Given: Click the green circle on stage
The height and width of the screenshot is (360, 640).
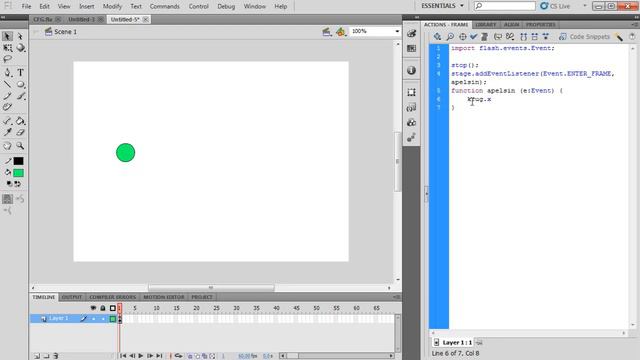Looking at the screenshot, I should pos(126,153).
